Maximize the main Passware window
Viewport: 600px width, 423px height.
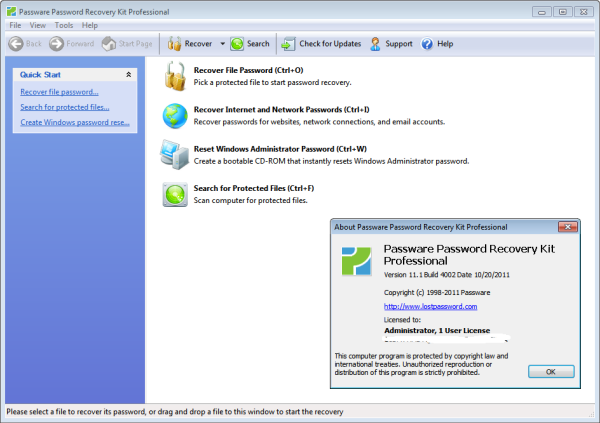pyautogui.click(x=562, y=12)
